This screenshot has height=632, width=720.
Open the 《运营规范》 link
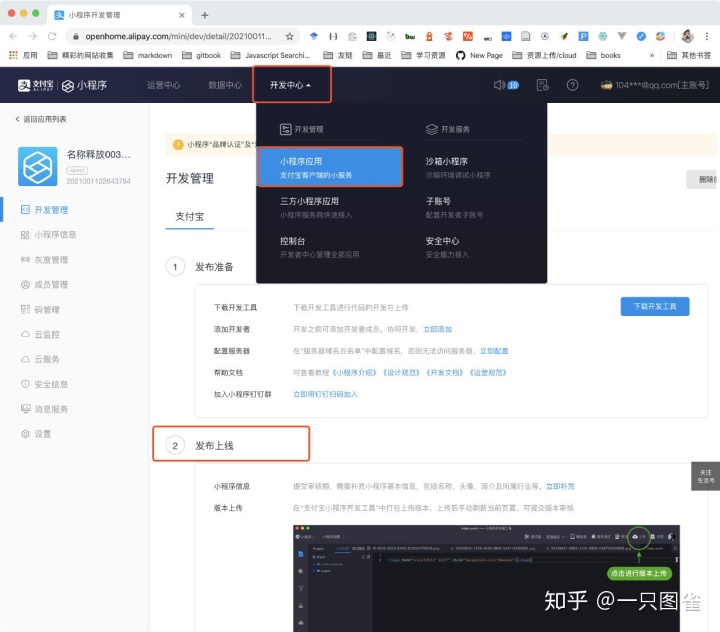coord(487,372)
